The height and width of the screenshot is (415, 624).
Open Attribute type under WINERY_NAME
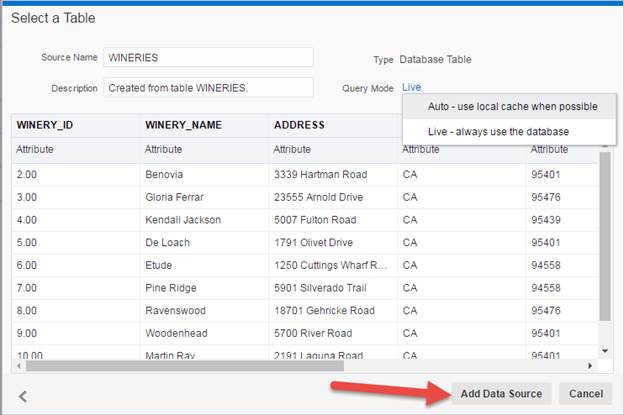163,149
